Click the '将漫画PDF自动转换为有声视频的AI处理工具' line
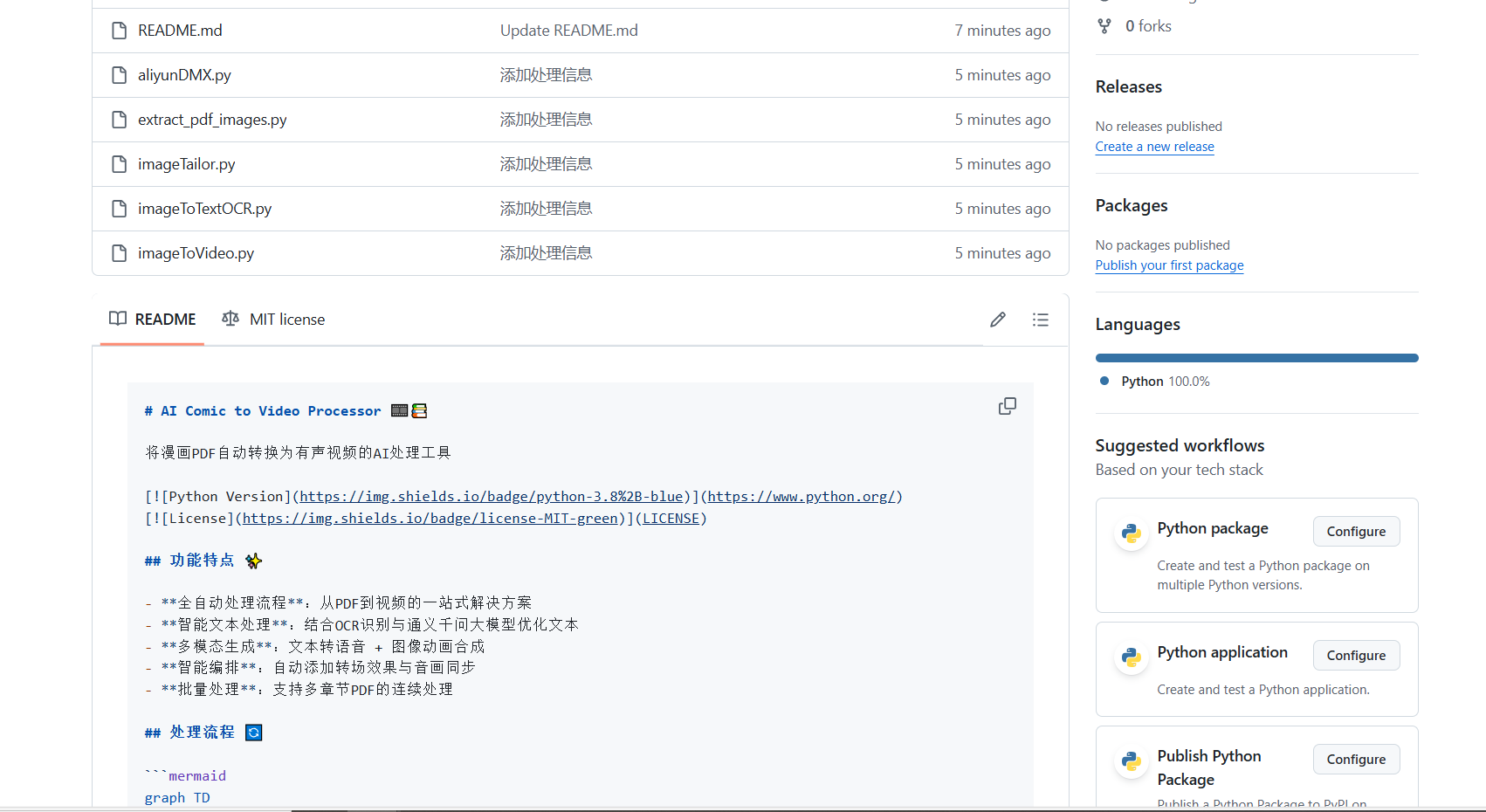 pos(298,453)
